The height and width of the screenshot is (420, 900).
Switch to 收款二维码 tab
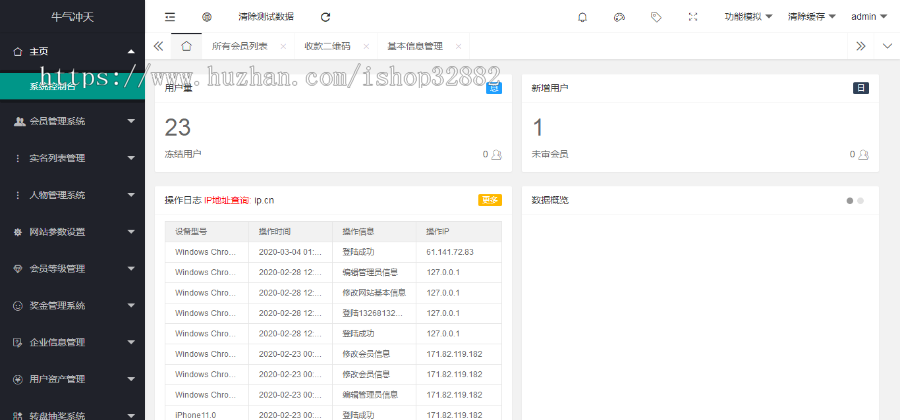point(327,47)
